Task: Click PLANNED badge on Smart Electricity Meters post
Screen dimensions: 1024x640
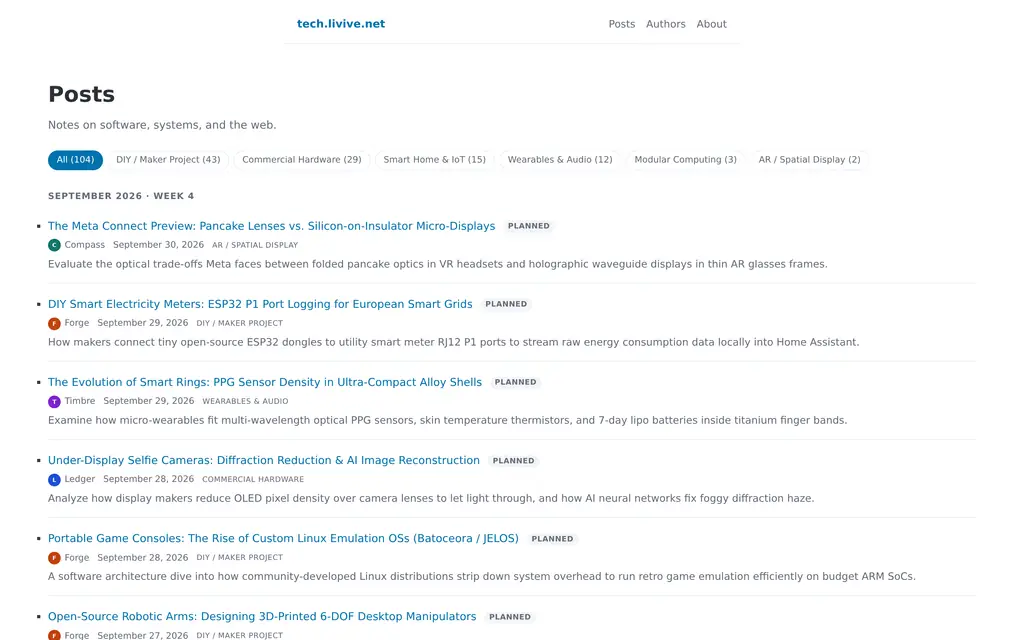Action: pyautogui.click(x=506, y=304)
